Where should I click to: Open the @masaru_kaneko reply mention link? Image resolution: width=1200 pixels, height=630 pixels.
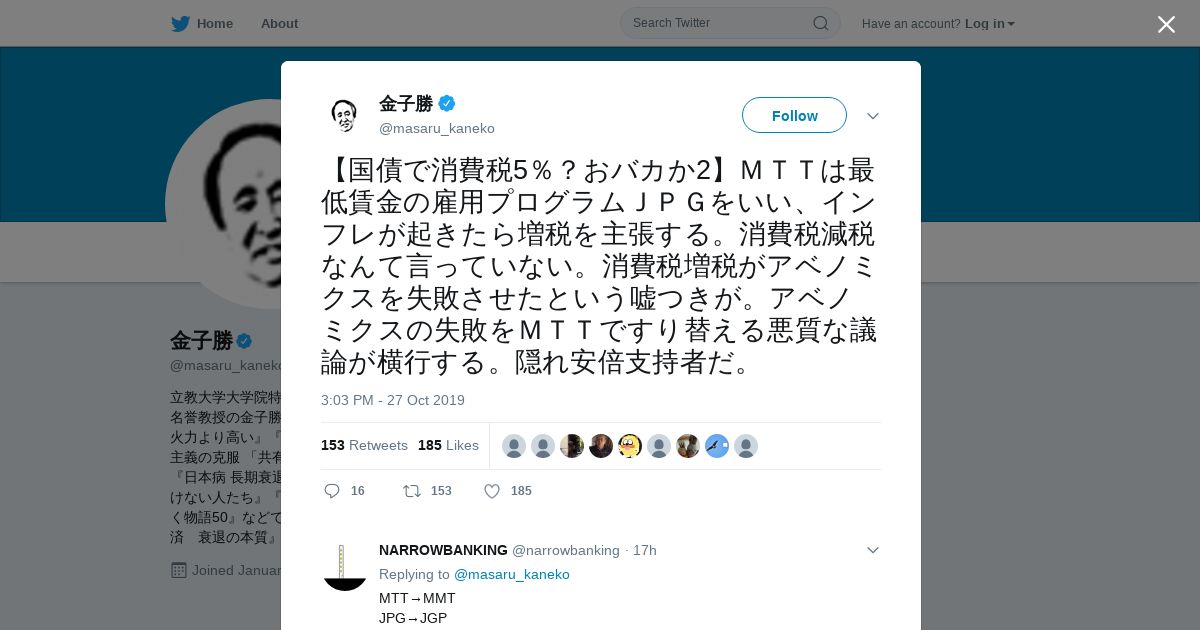pyautogui.click(x=512, y=574)
